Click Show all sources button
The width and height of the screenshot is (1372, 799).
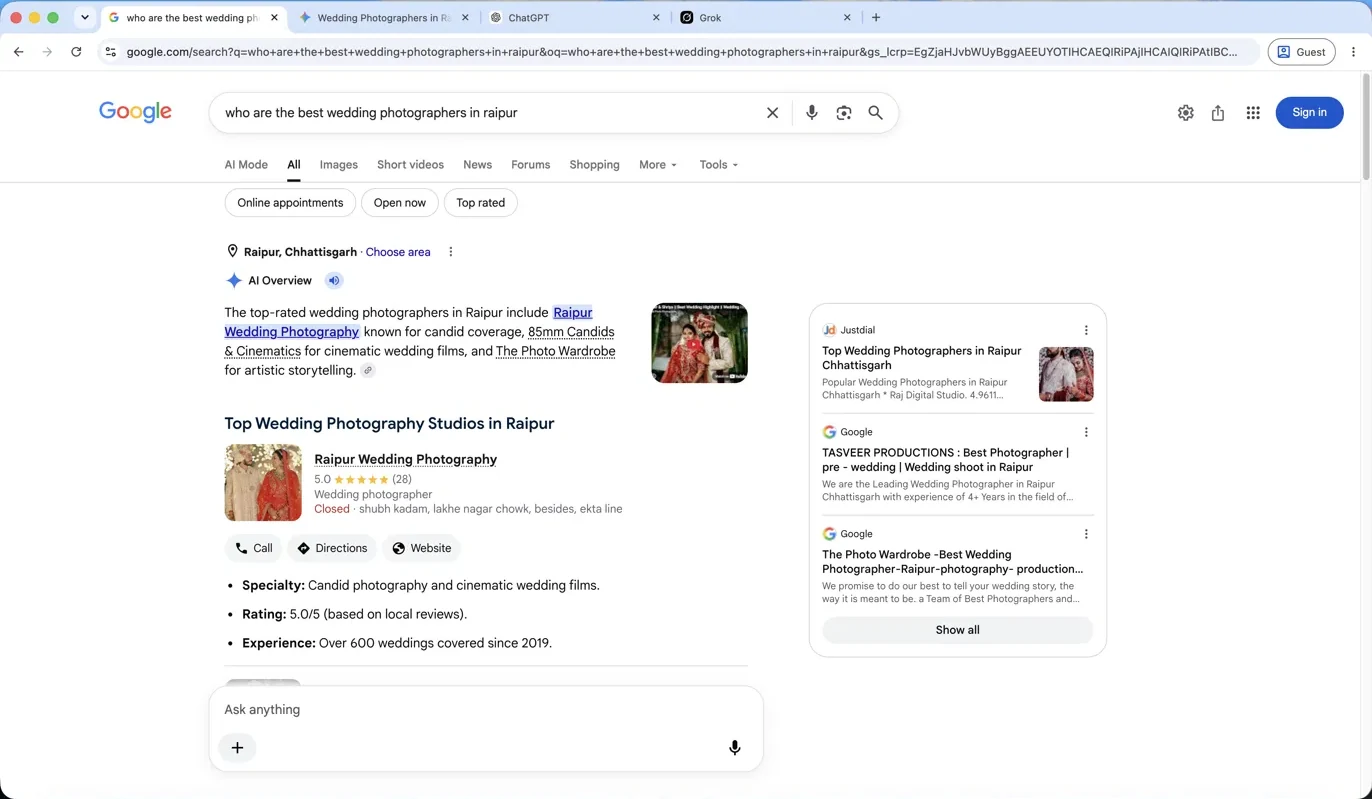click(x=957, y=630)
